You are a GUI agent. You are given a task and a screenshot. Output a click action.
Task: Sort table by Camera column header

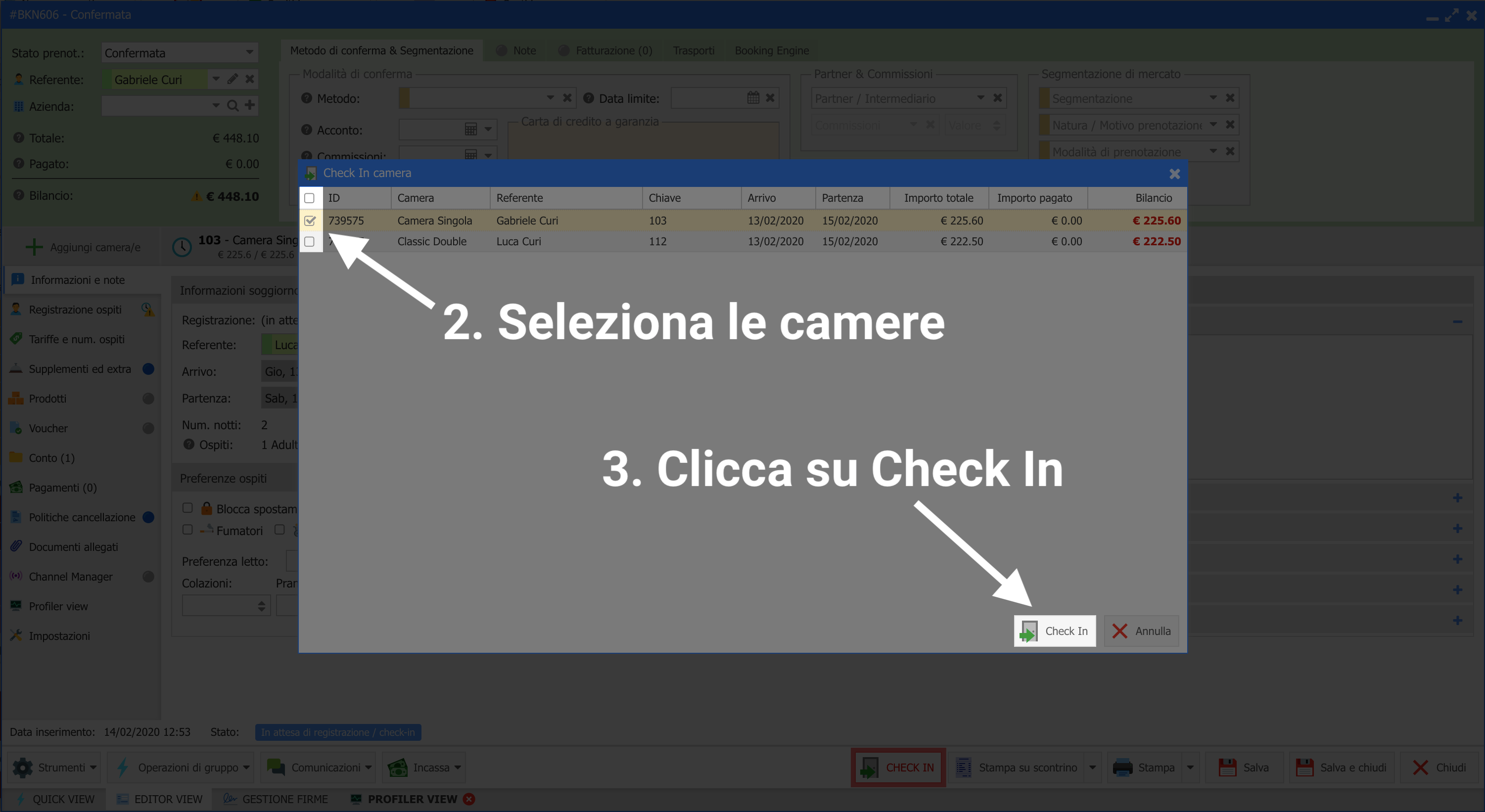click(440, 198)
